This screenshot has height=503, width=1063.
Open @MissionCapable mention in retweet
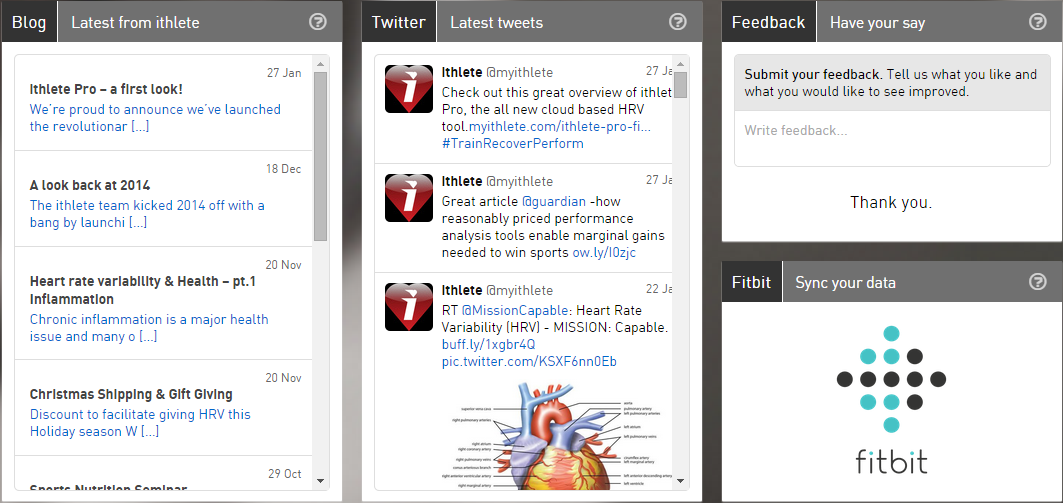[x=517, y=310]
